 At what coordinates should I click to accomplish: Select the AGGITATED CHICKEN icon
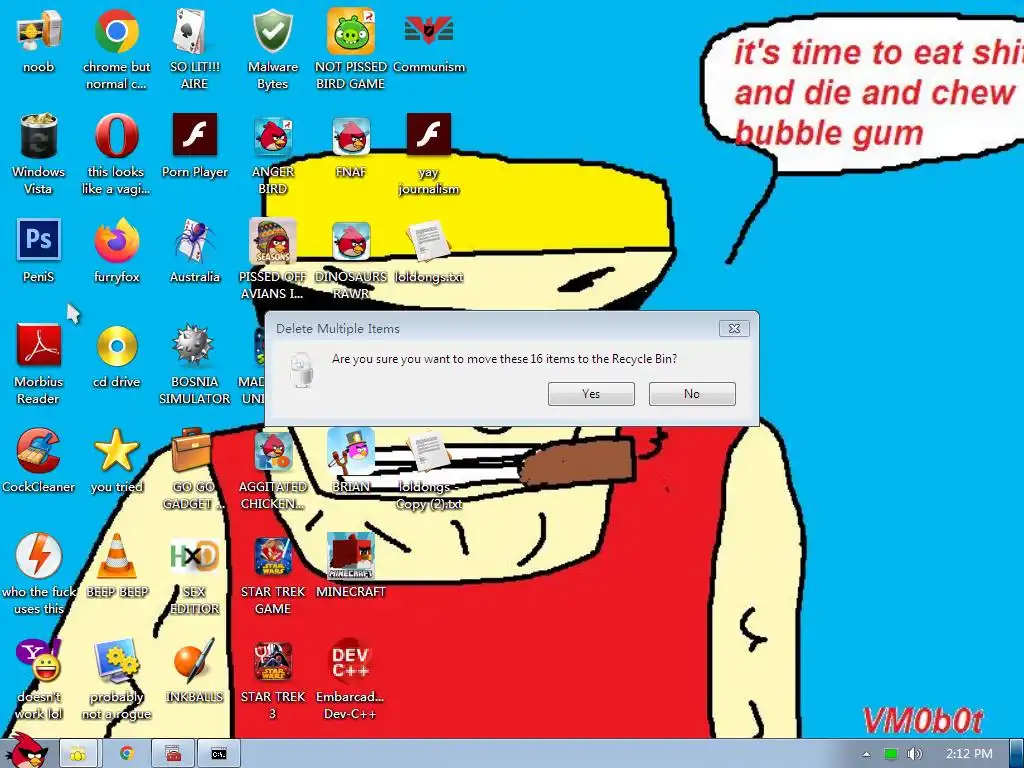[x=273, y=451]
